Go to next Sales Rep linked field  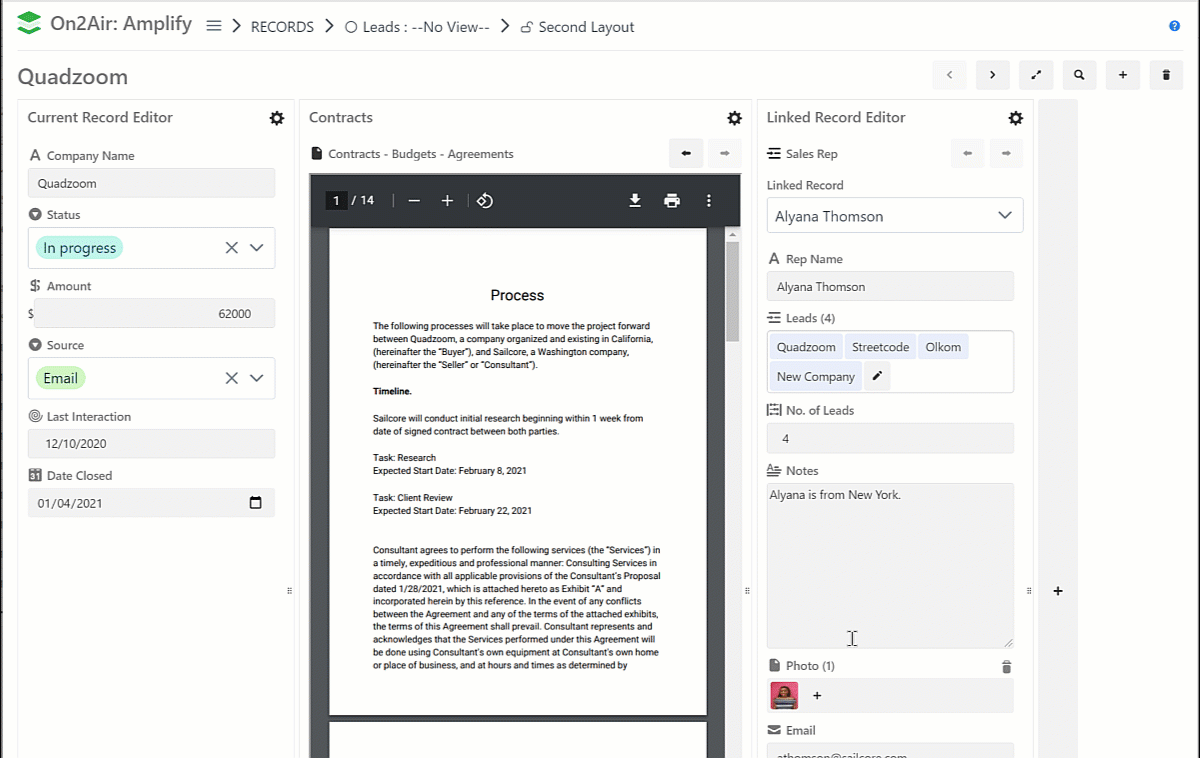tap(1006, 154)
